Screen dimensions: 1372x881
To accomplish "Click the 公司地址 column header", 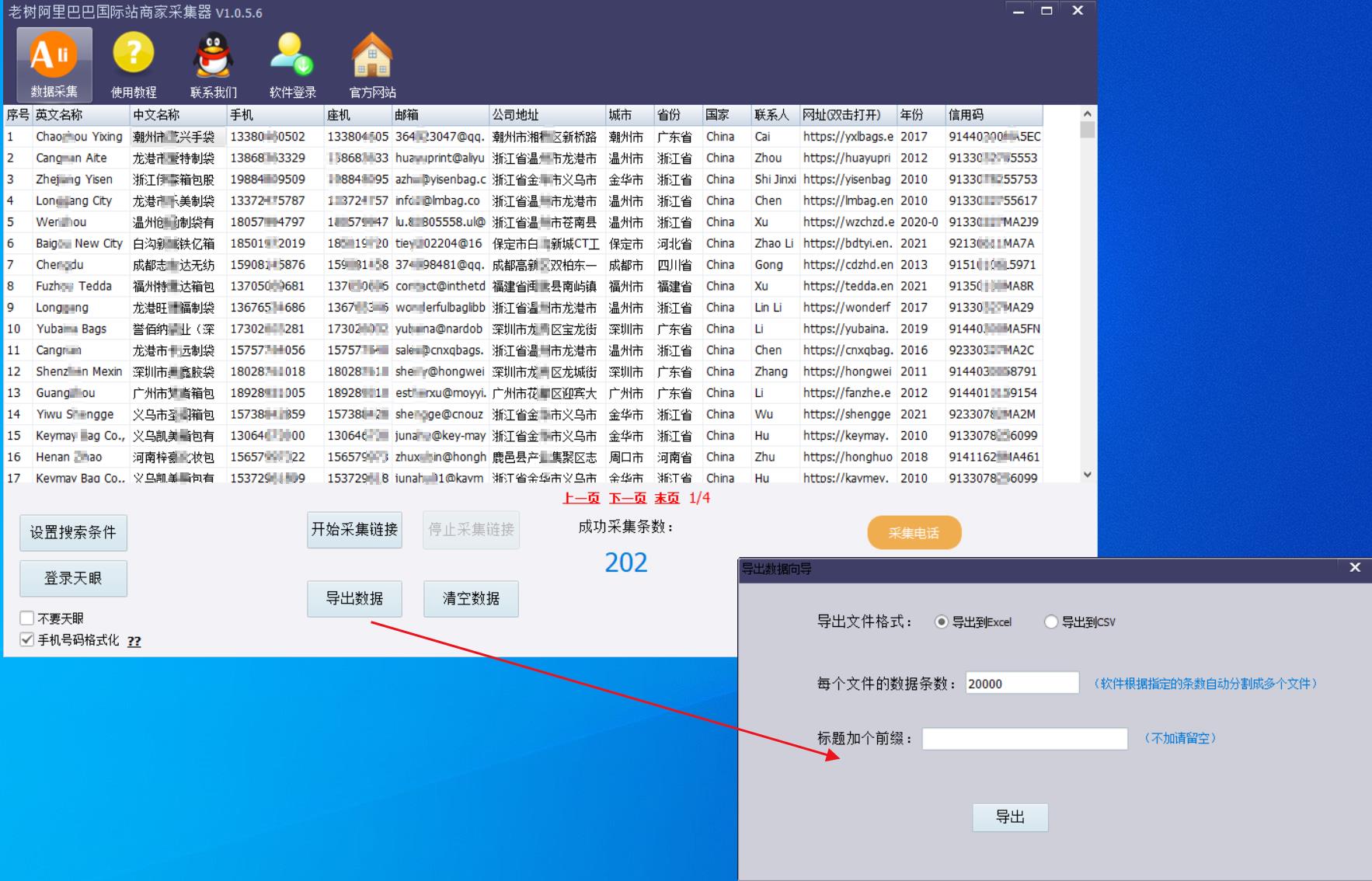I will (547, 115).
